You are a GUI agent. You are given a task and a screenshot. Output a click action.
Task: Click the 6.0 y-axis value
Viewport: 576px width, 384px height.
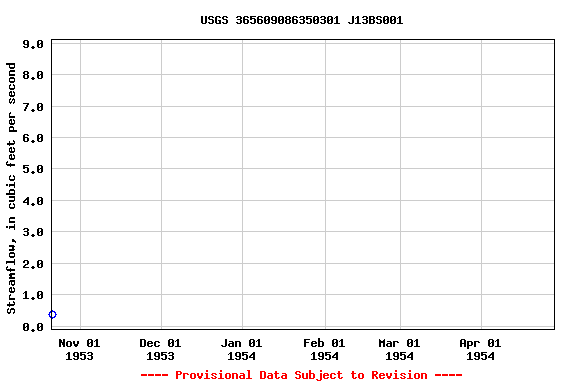33,138
